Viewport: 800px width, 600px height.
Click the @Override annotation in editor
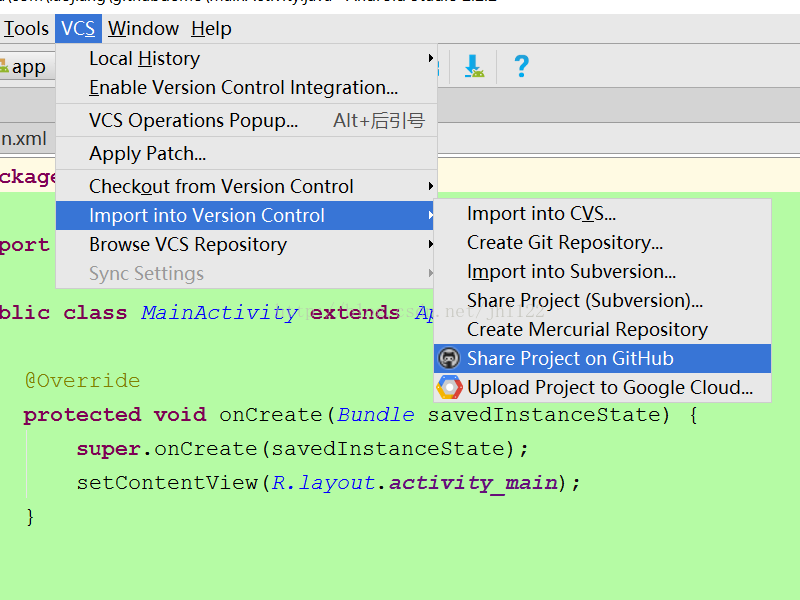point(83,381)
